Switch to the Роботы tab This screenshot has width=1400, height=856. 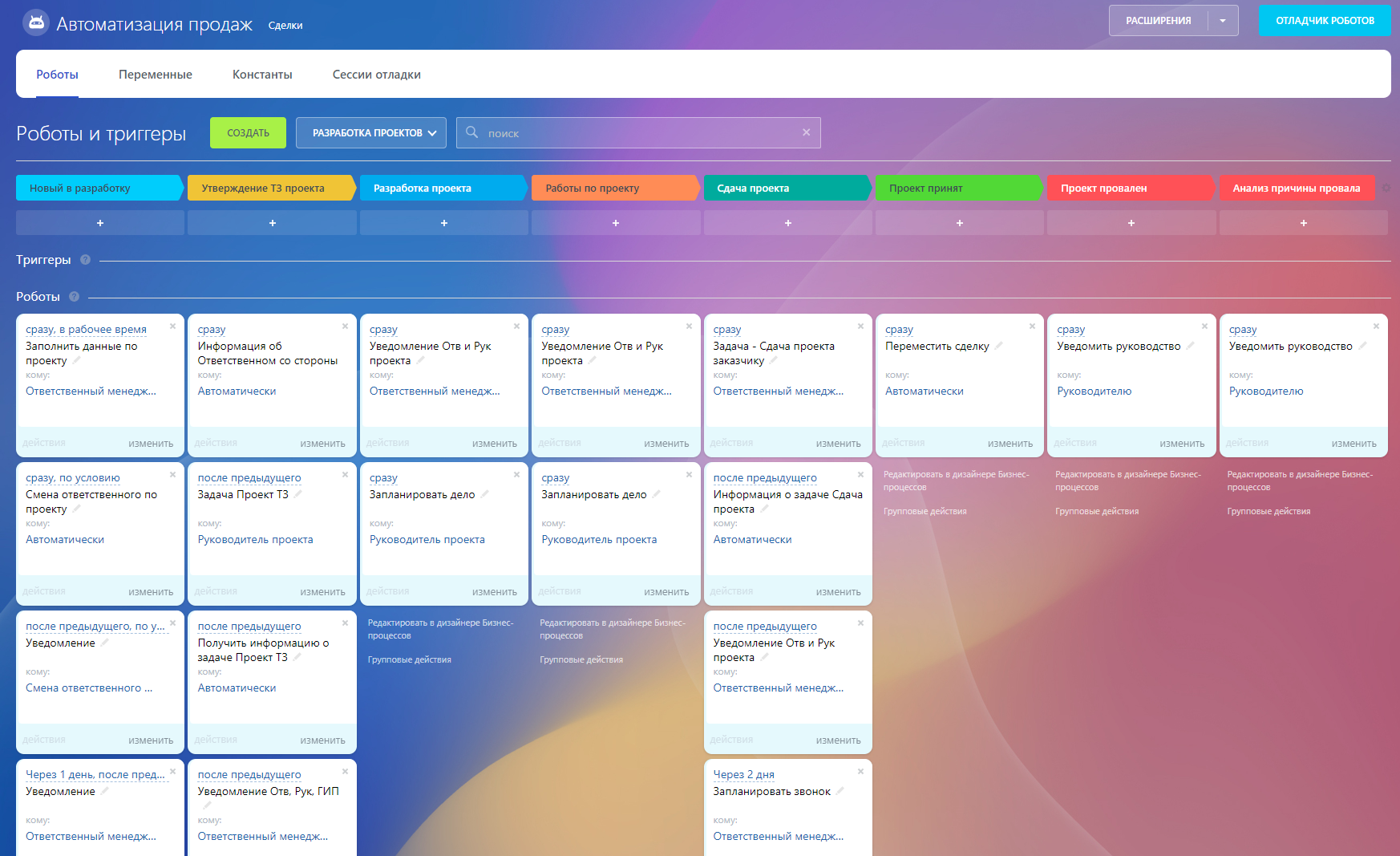click(x=57, y=75)
